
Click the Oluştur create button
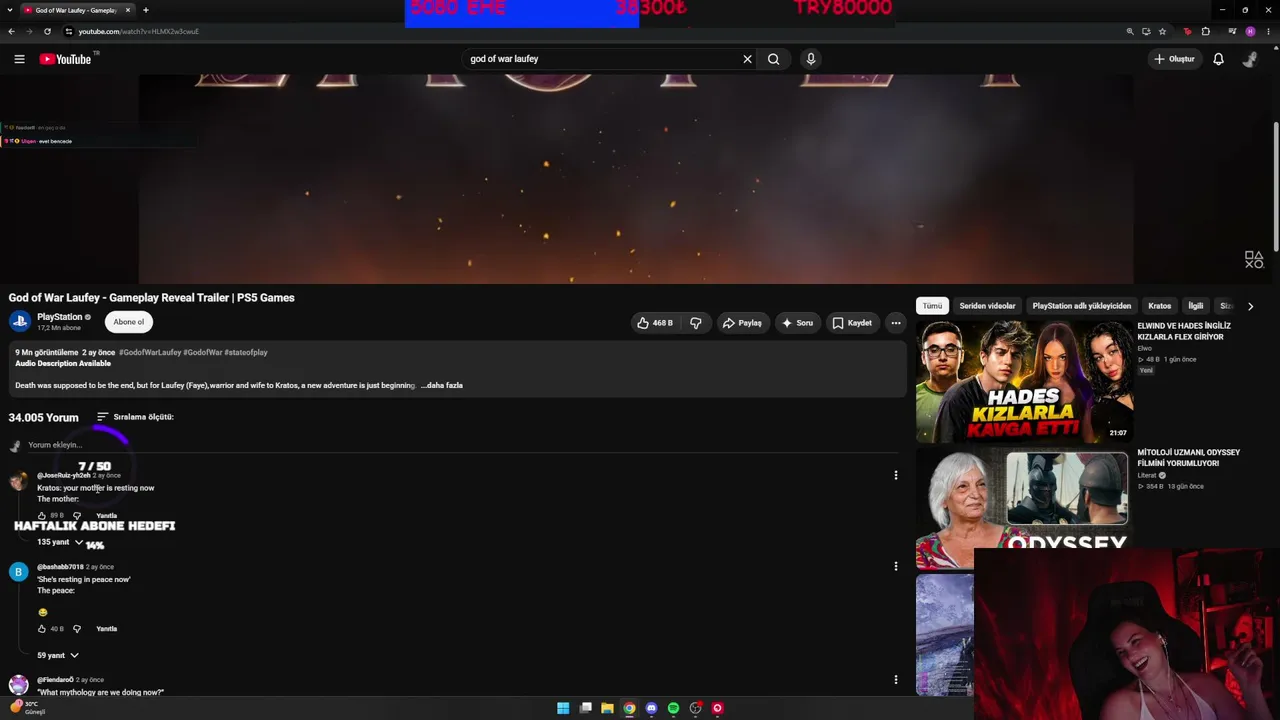1175,59
